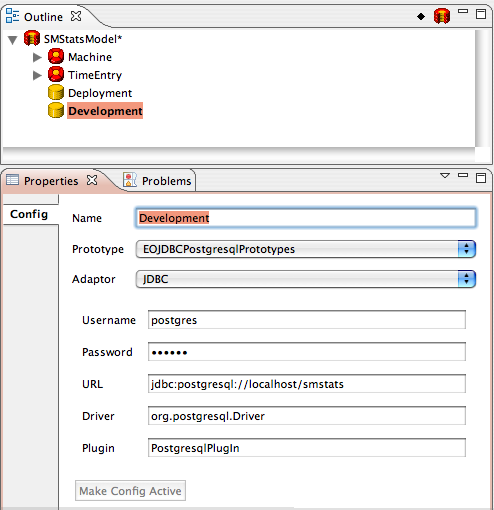Image resolution: width=494 pixels, height=510 pixels.
Task: Click the Problems tab icon
Action: [x=130, y=180]
